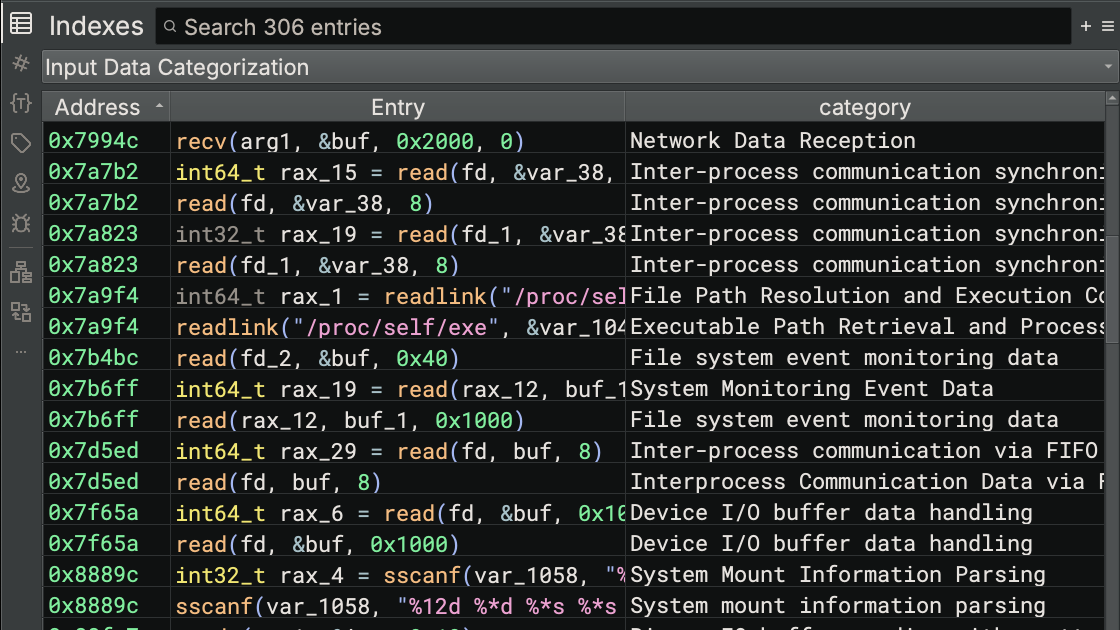Select the read(fd, buf, 8) entry
Viewport: 1120px width, 630px height.
pyautogui.click(x=279, y=483)
